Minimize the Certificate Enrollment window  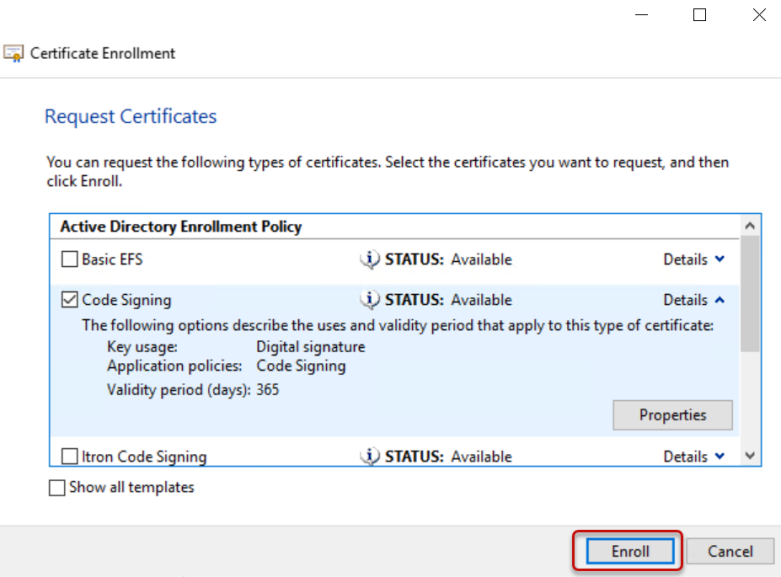642,15
